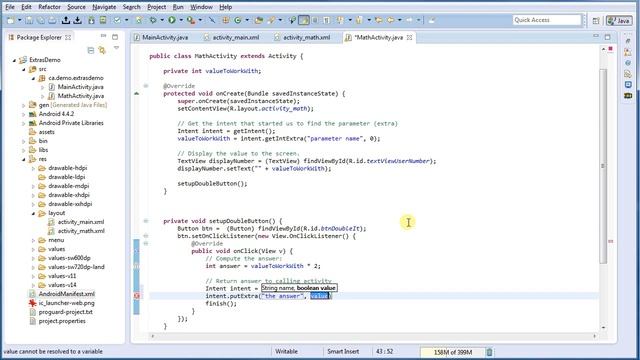This screenshot has height=360, width=640.
Task: Open dropdown arrow next to New icon
Action: pos(19,20)
